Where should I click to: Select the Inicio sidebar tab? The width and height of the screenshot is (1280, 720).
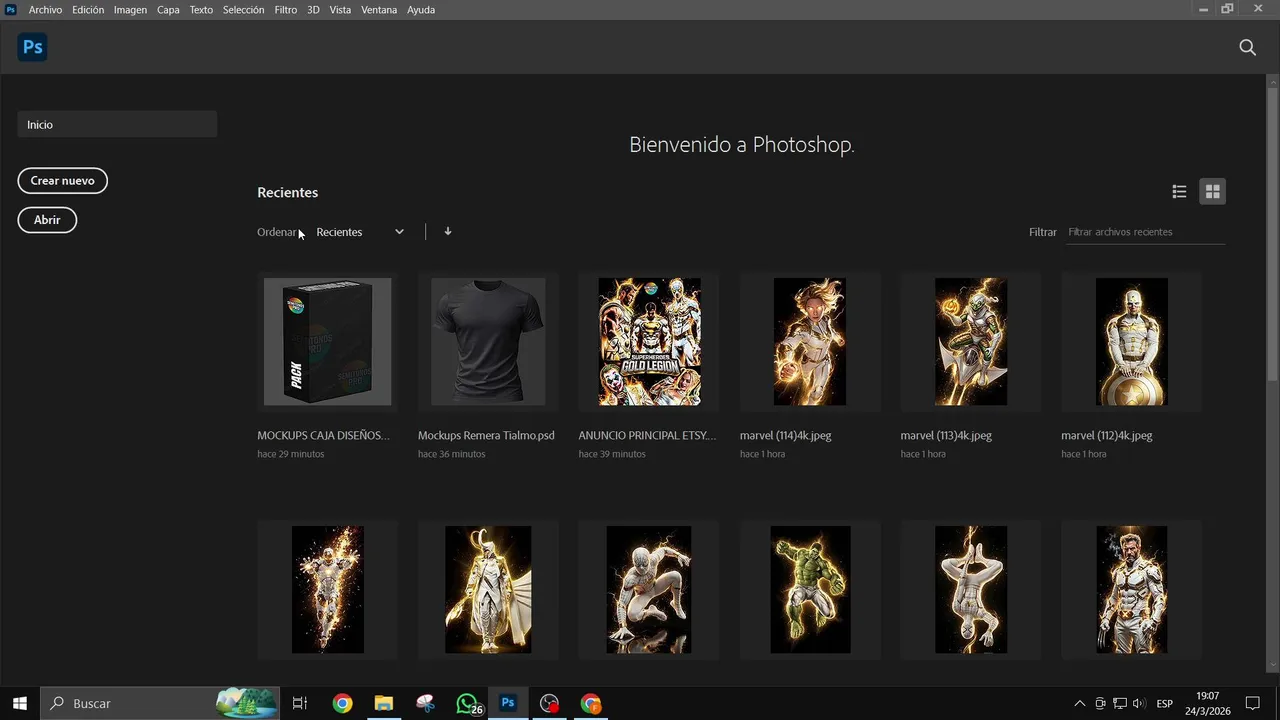(117, 124)
